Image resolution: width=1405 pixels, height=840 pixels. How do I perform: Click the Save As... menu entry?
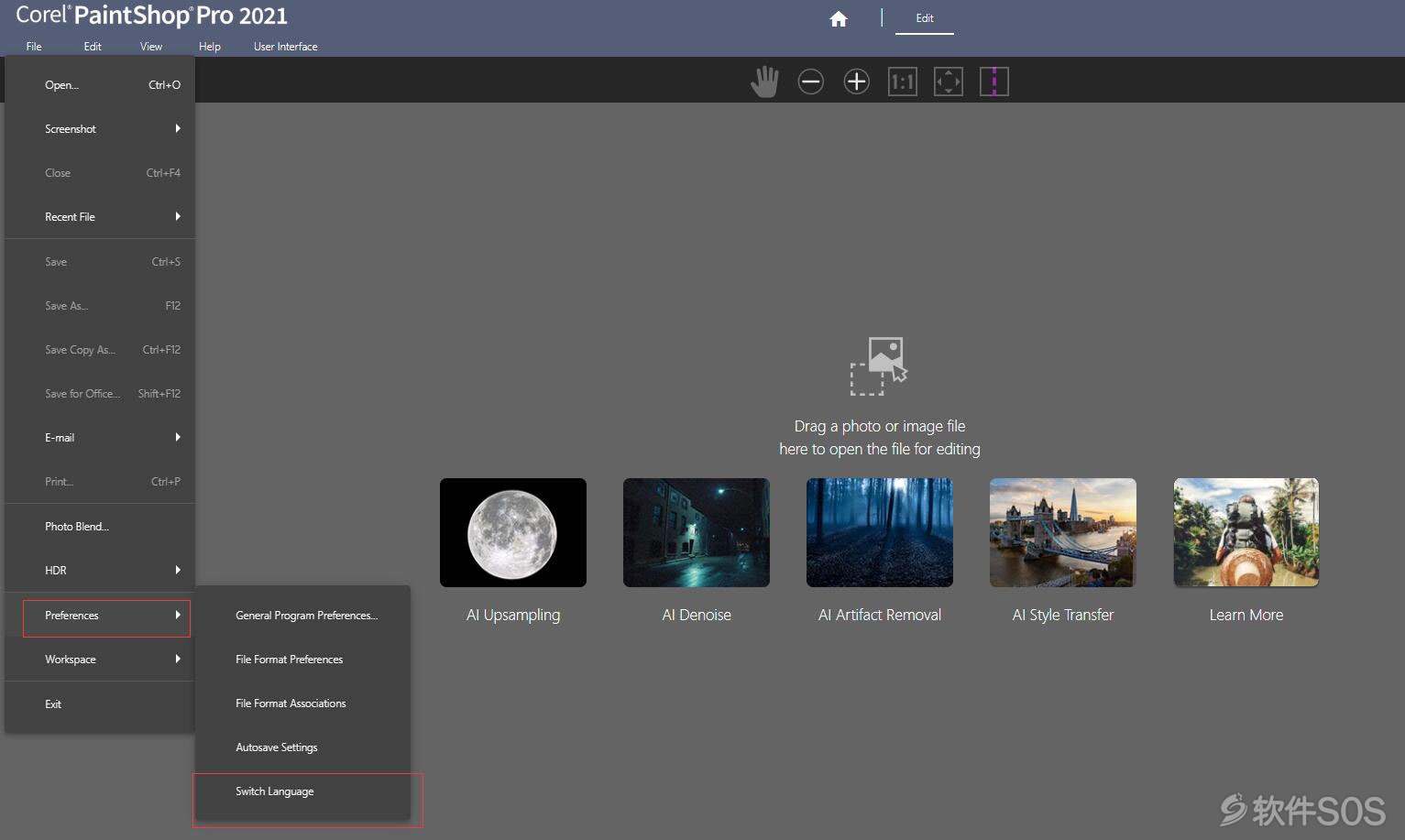100,306
